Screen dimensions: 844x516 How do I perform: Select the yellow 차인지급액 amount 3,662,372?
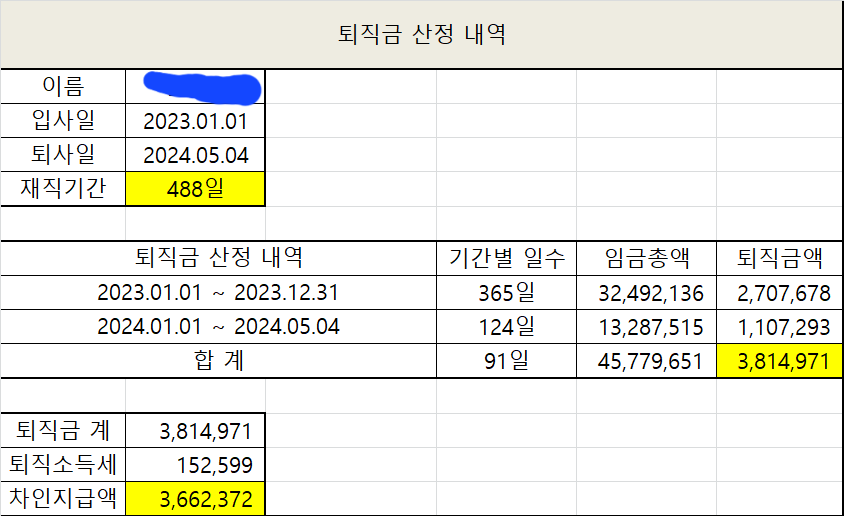(x=196, y=498)
